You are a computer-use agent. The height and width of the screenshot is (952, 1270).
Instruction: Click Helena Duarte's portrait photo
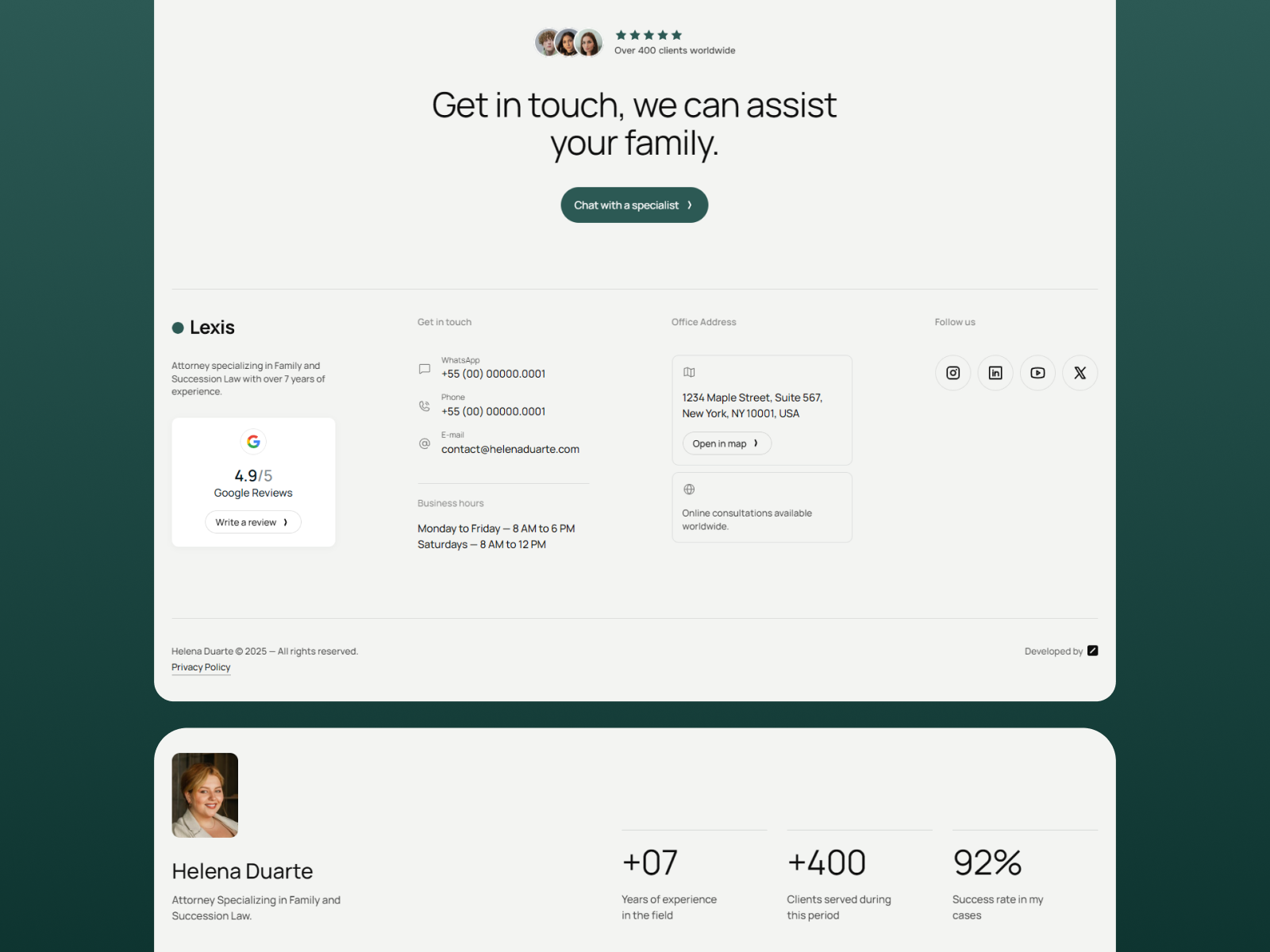coord(205,795)
